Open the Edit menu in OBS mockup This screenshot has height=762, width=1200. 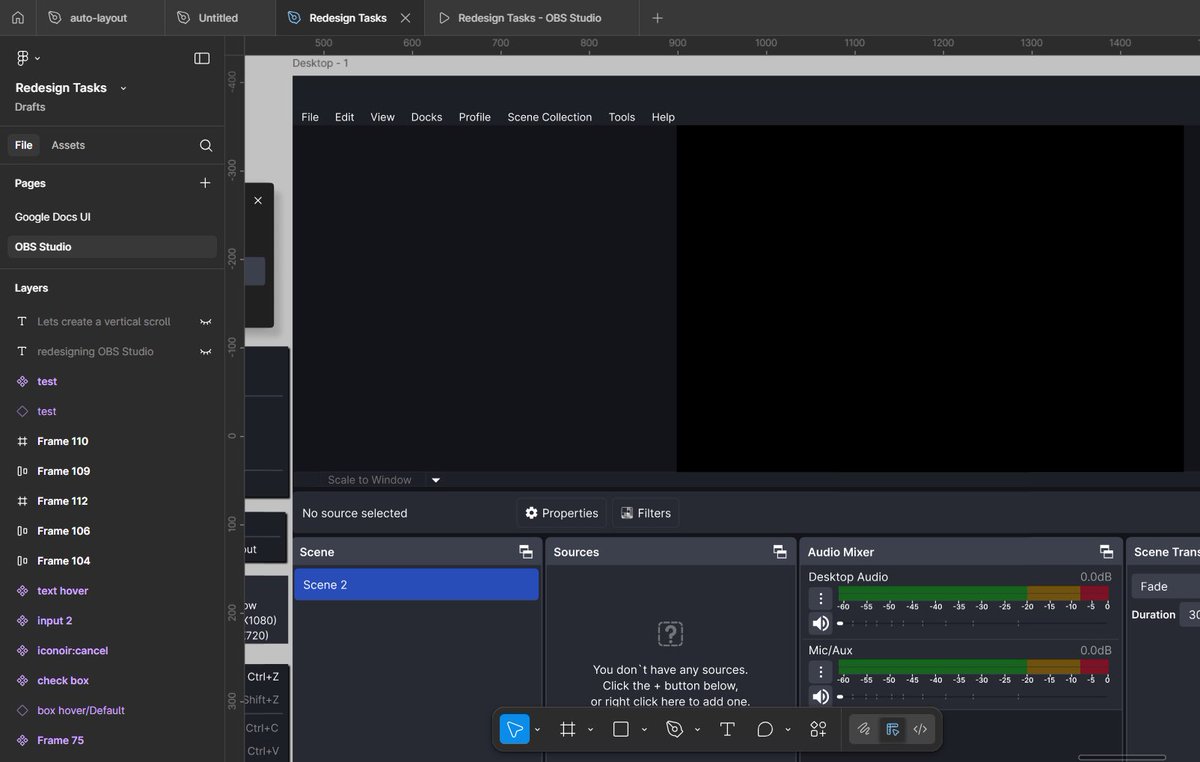tap(344, 117)
